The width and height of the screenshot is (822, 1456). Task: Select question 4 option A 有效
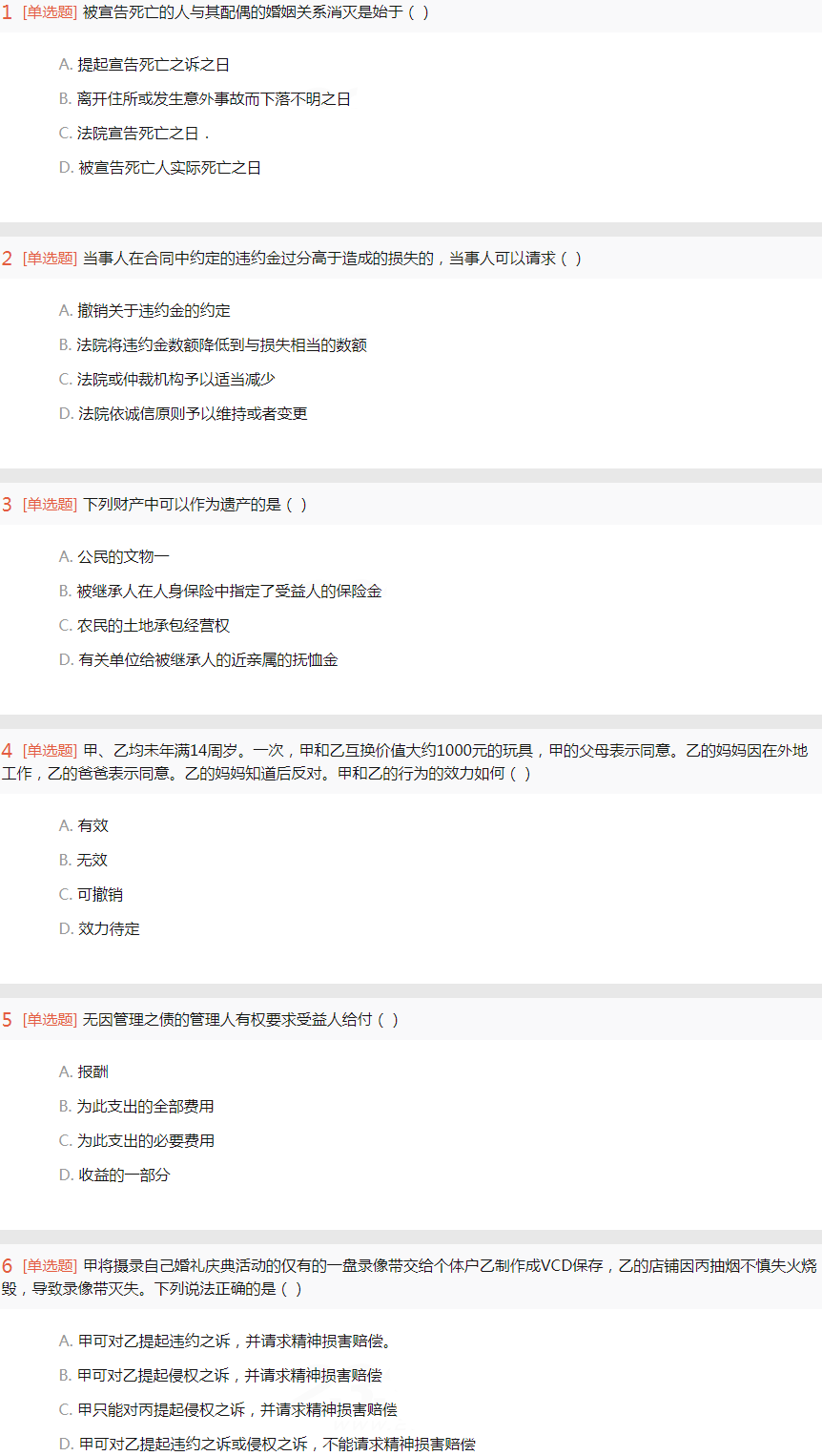pyautogui.click(x=84, y=826)
